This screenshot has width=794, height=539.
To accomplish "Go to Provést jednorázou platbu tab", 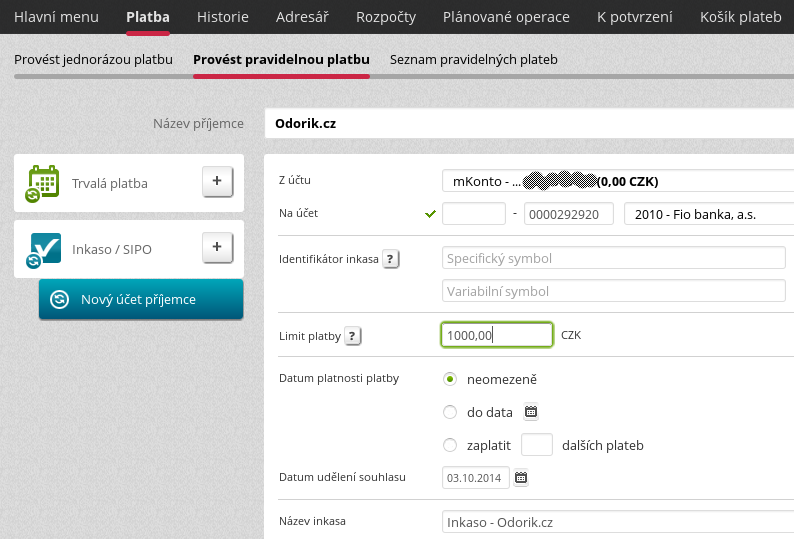I will (x=94, y=60).
